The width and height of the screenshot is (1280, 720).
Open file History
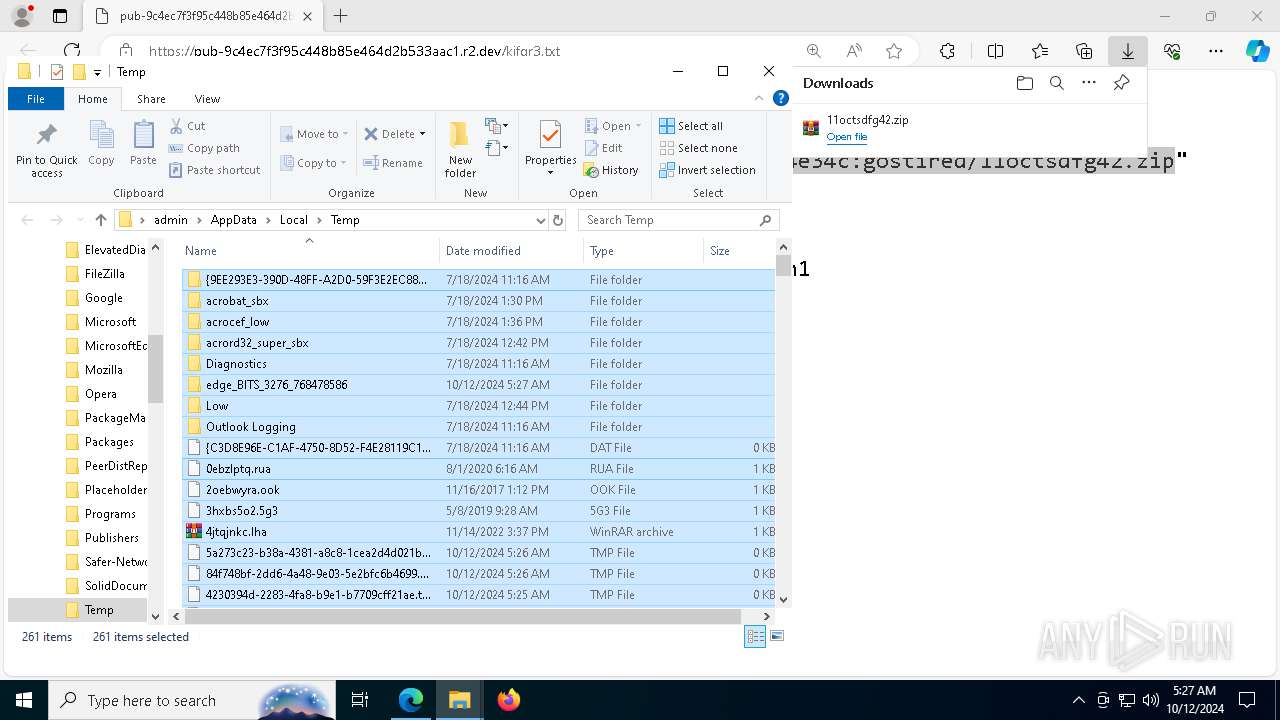coord(611,170)
